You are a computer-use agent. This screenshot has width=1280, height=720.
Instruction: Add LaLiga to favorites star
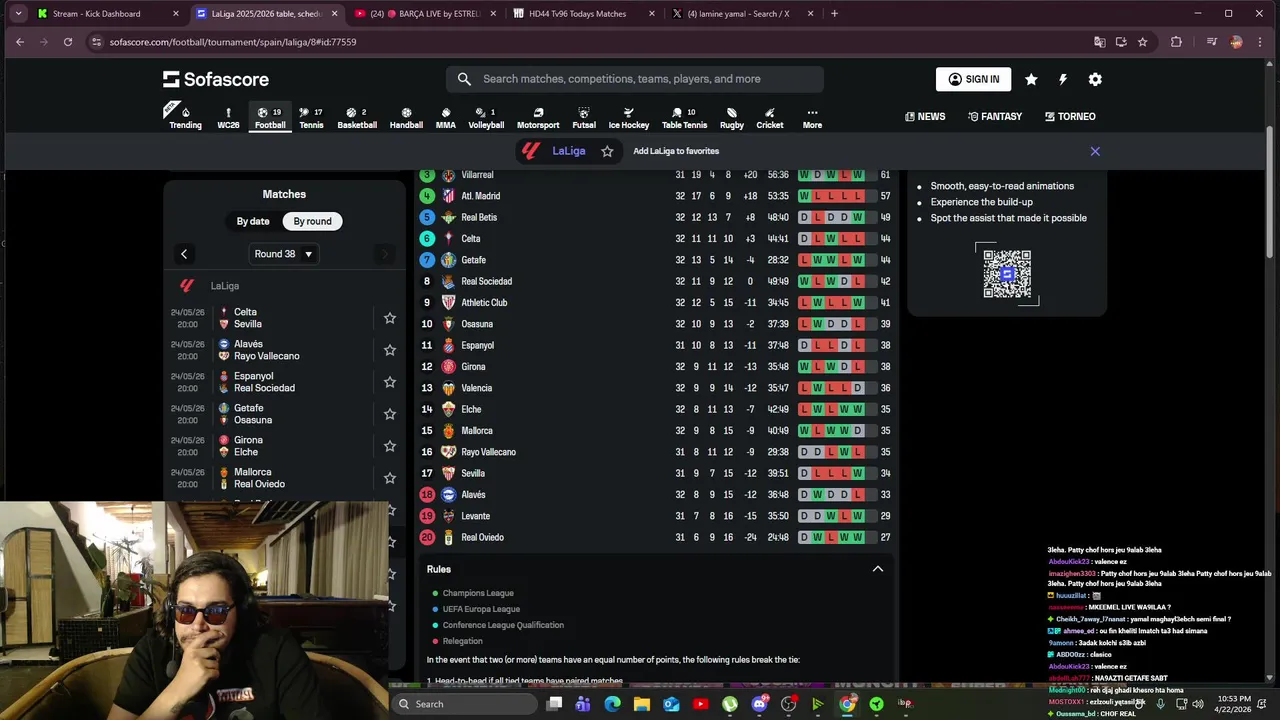(x=607, y=151)
